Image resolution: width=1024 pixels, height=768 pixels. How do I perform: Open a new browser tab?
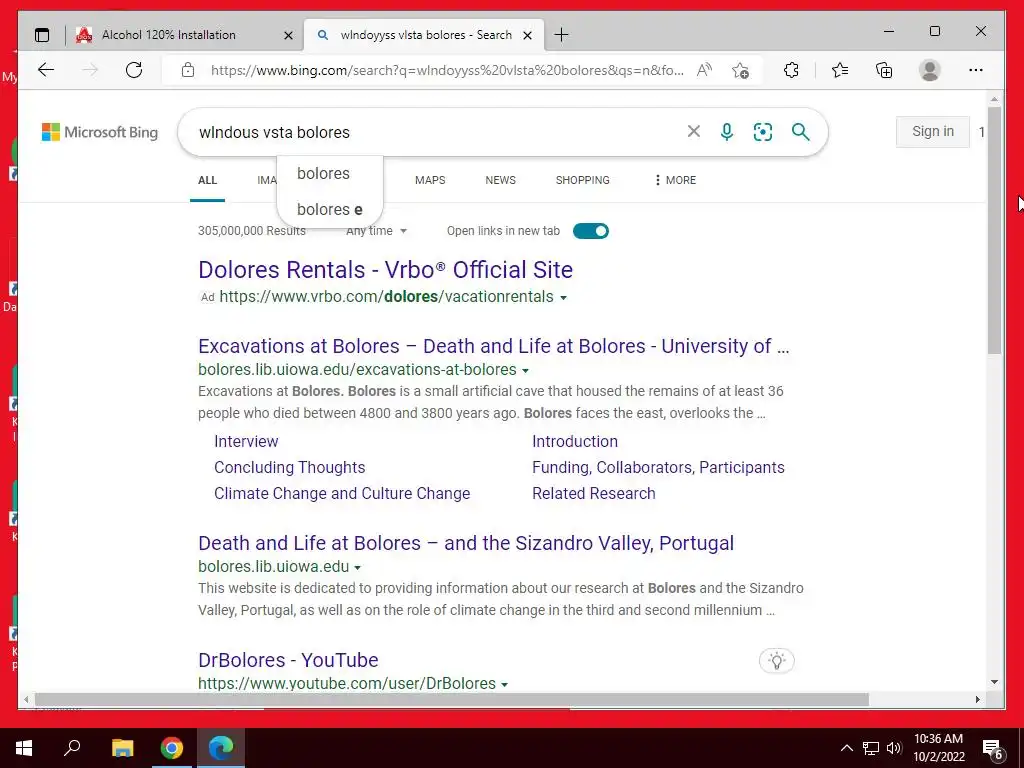coord(562,35)
